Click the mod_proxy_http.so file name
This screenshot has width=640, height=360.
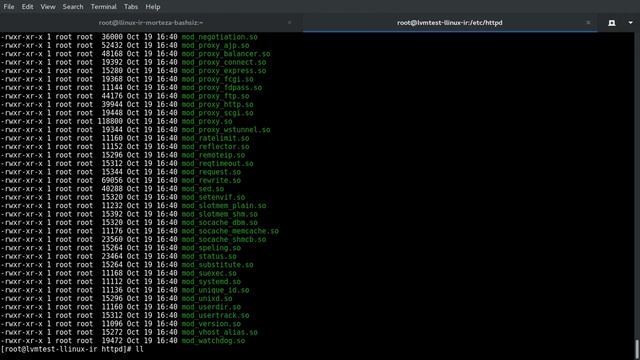218,104
